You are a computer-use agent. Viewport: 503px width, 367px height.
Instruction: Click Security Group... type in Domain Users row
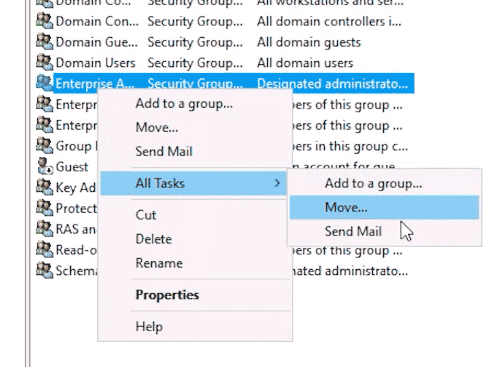click(x=195, y=63)
